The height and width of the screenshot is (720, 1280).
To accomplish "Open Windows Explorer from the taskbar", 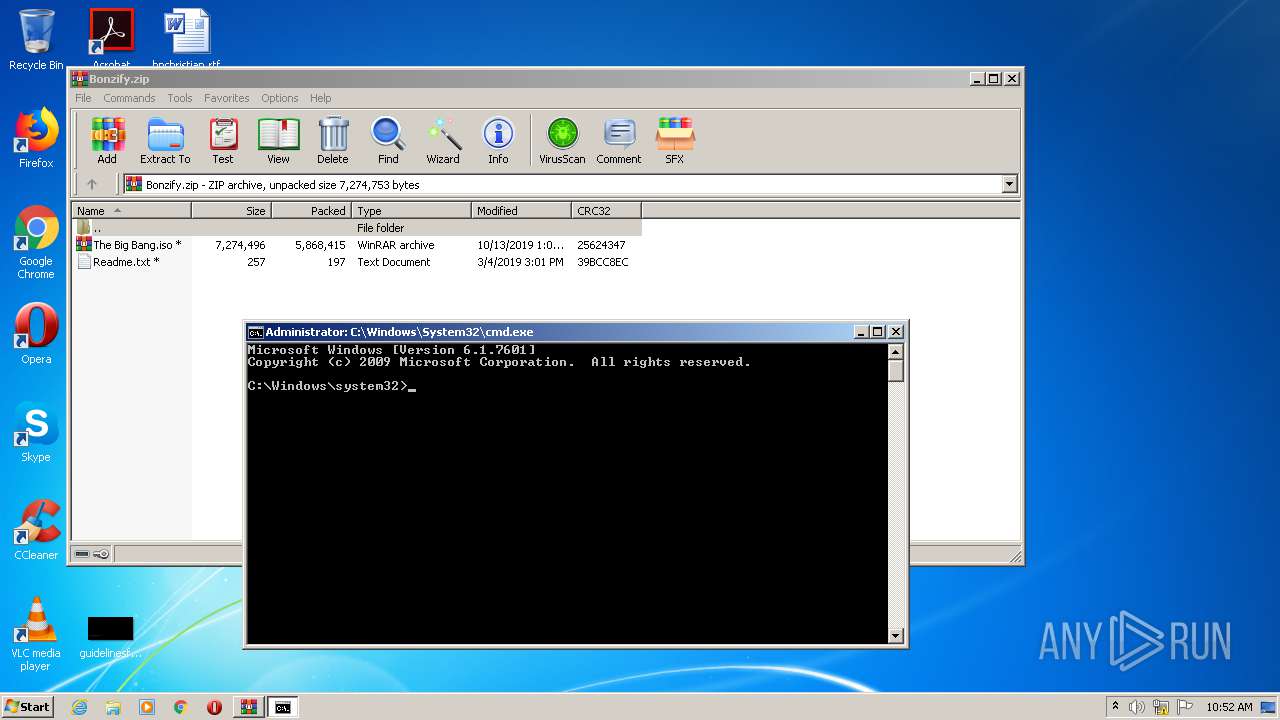I will pyautogui.click(x=113, y=707).
